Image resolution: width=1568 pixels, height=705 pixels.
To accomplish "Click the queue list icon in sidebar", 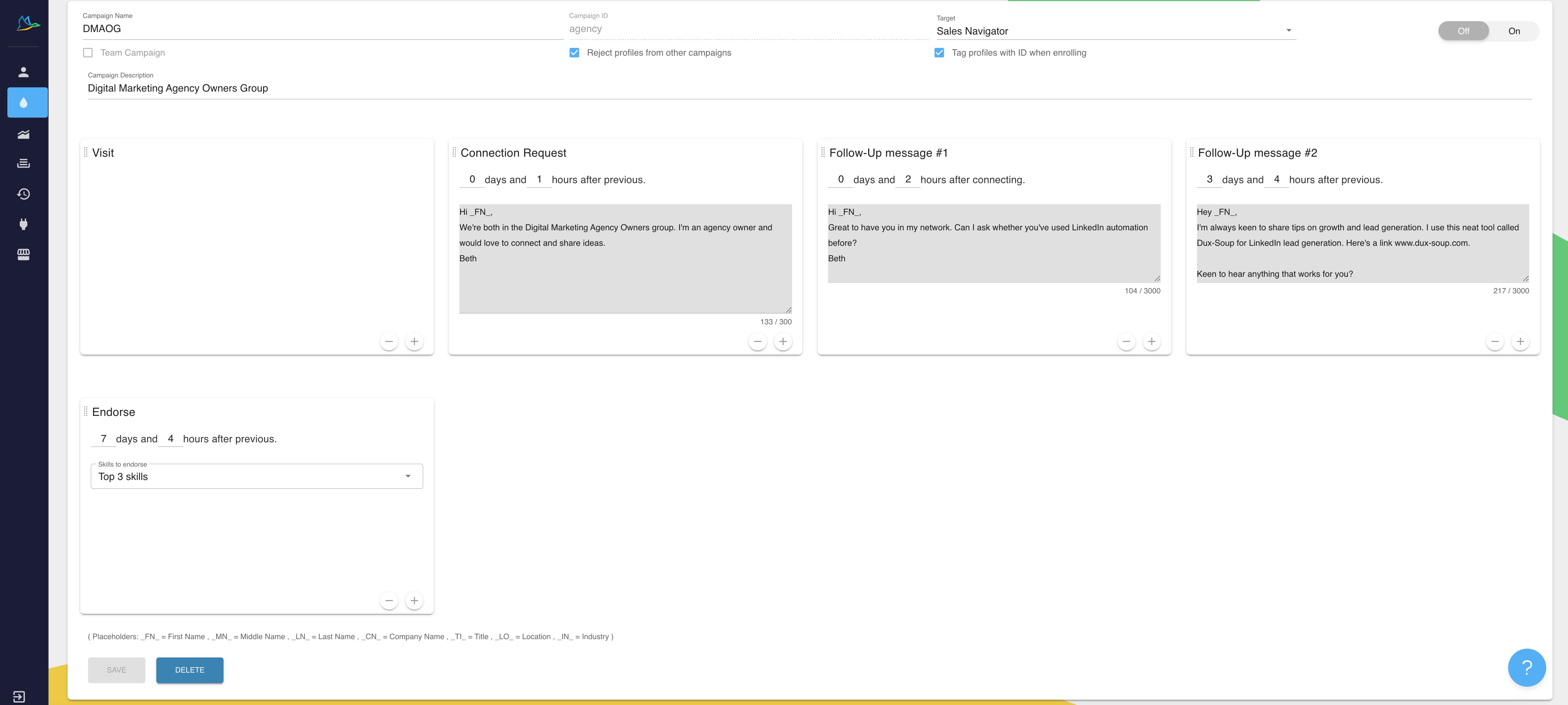I will (x=23, y=163).
